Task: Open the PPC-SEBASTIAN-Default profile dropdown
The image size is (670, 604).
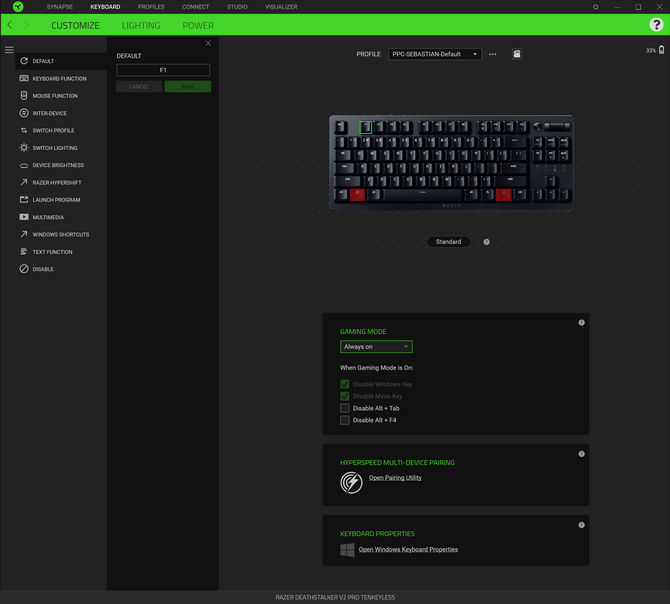Action: [x=435, y=54]
